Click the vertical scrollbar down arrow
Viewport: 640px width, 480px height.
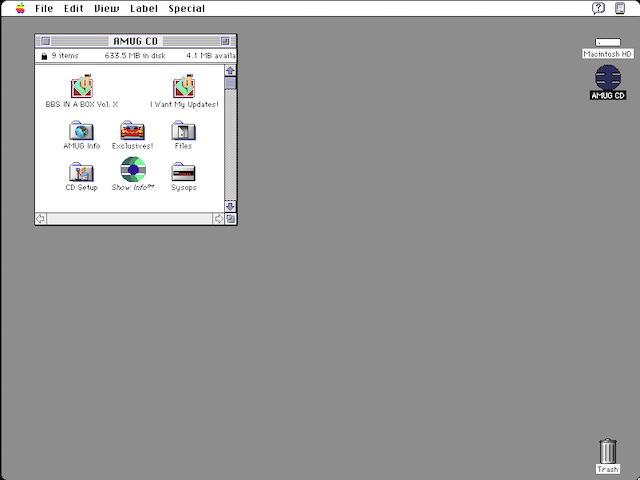(230, 206)
